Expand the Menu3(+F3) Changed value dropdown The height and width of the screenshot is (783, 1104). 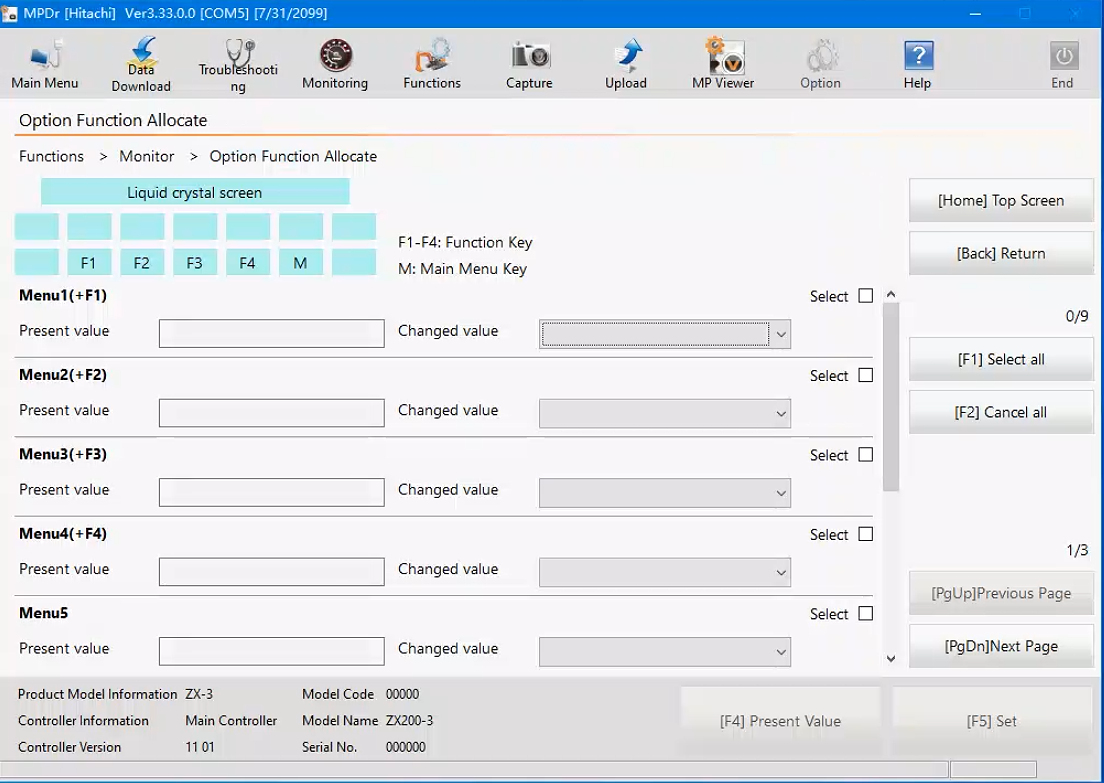point(781,494)
